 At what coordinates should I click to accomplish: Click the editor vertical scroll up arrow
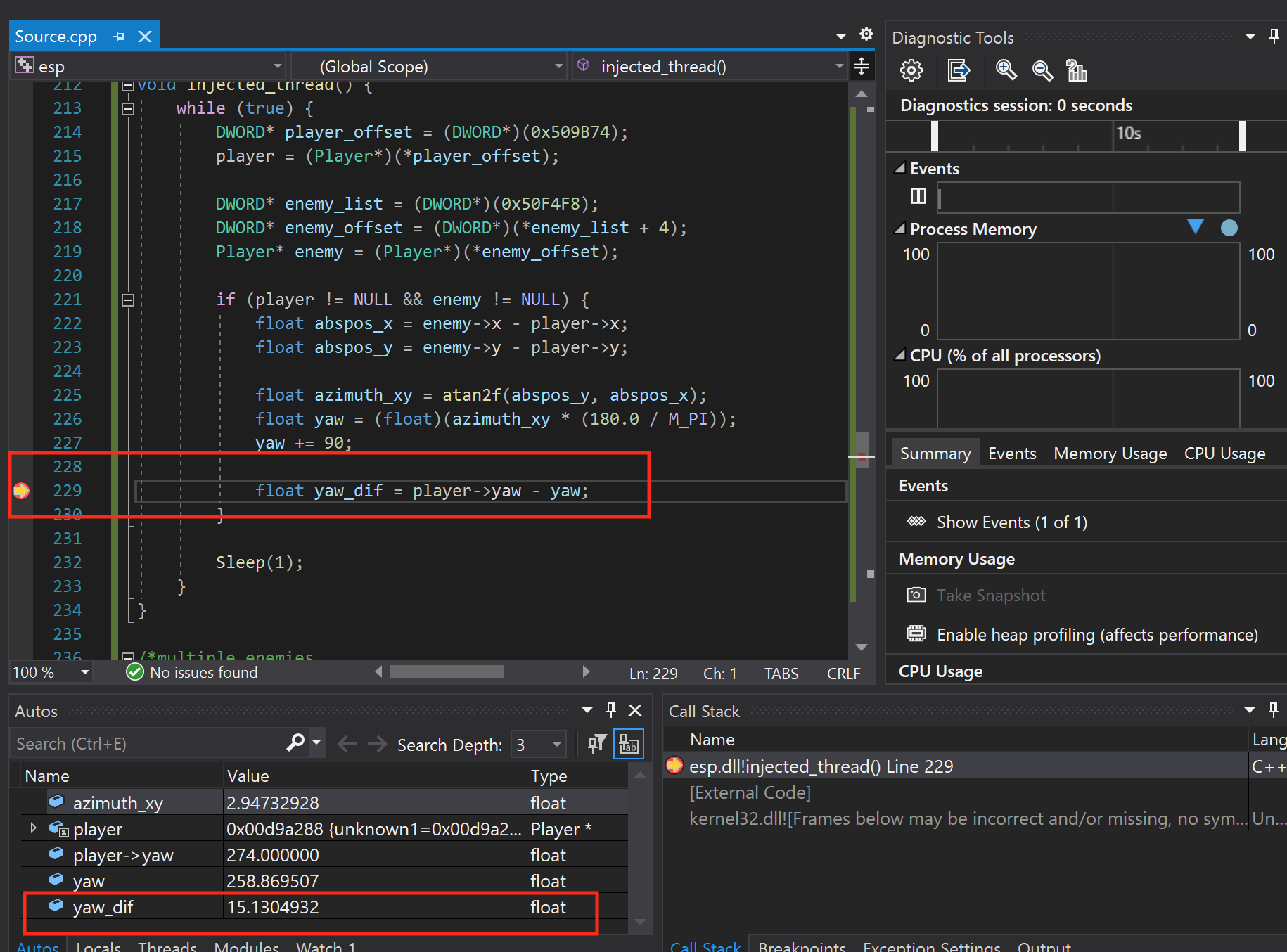tap(862, 94)
